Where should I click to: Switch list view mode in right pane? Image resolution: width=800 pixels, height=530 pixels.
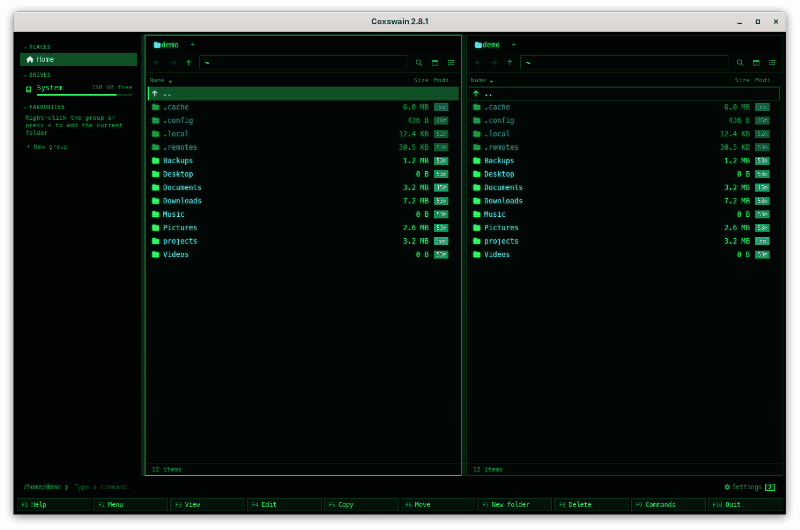[x=772, y=63]
